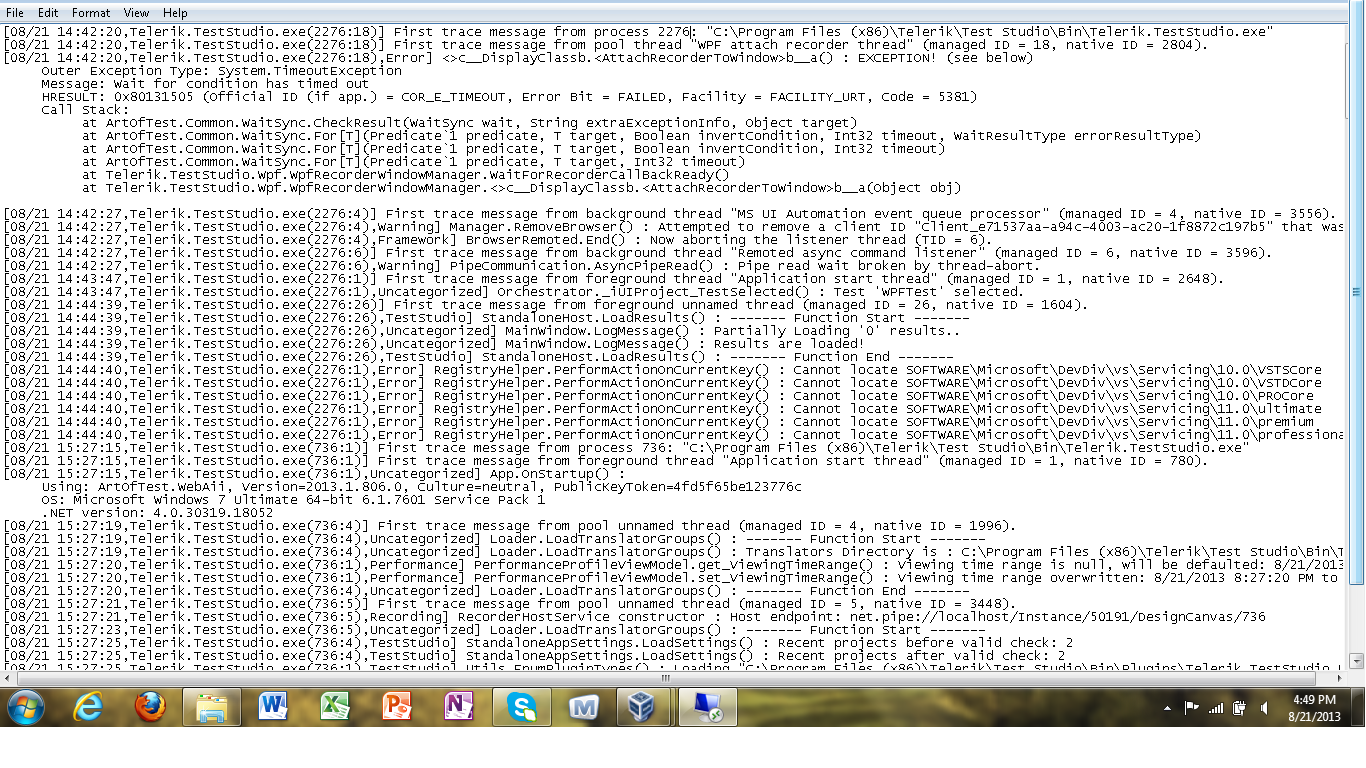Viewport: 1366px width, 768px height.
Task: Click "OS: Microsoft Windows 7 Ultimate 64-bit" line
Action: point(293,500)
